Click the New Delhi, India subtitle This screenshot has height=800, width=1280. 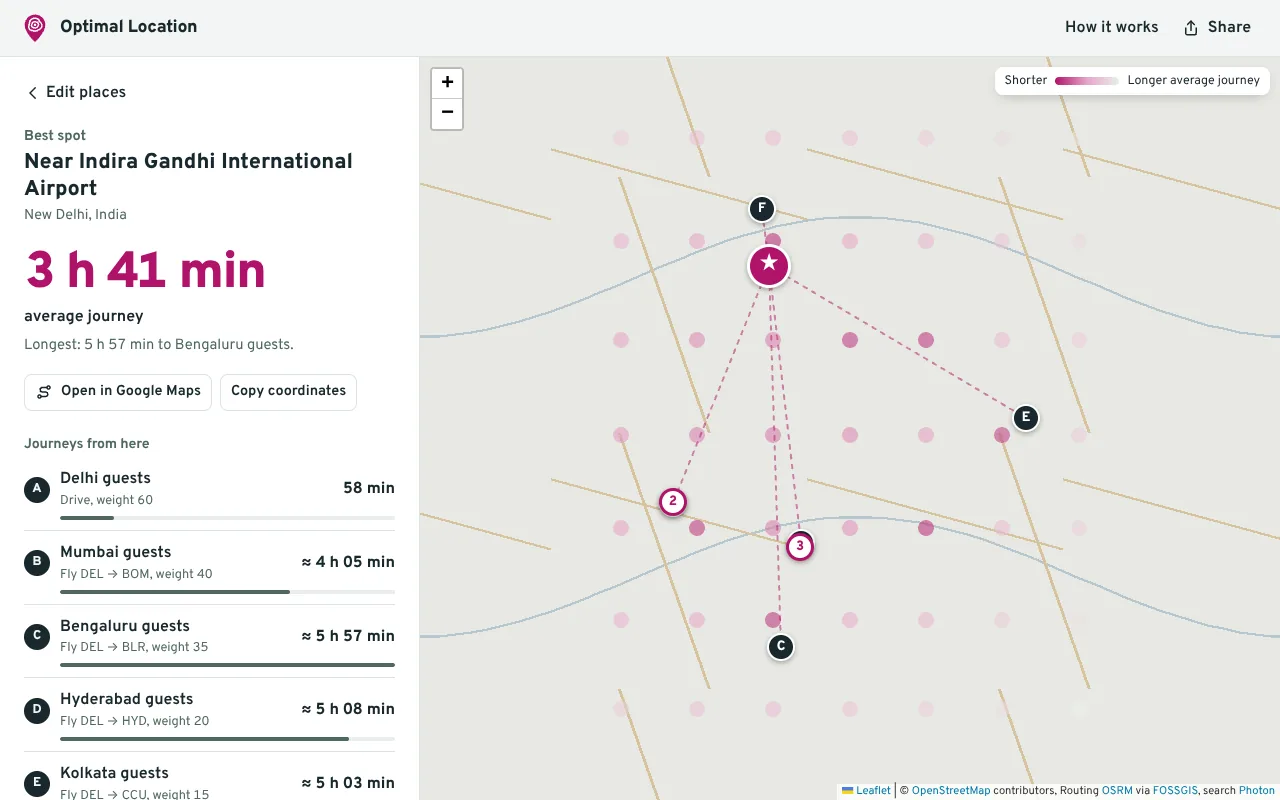coord(75,215)
